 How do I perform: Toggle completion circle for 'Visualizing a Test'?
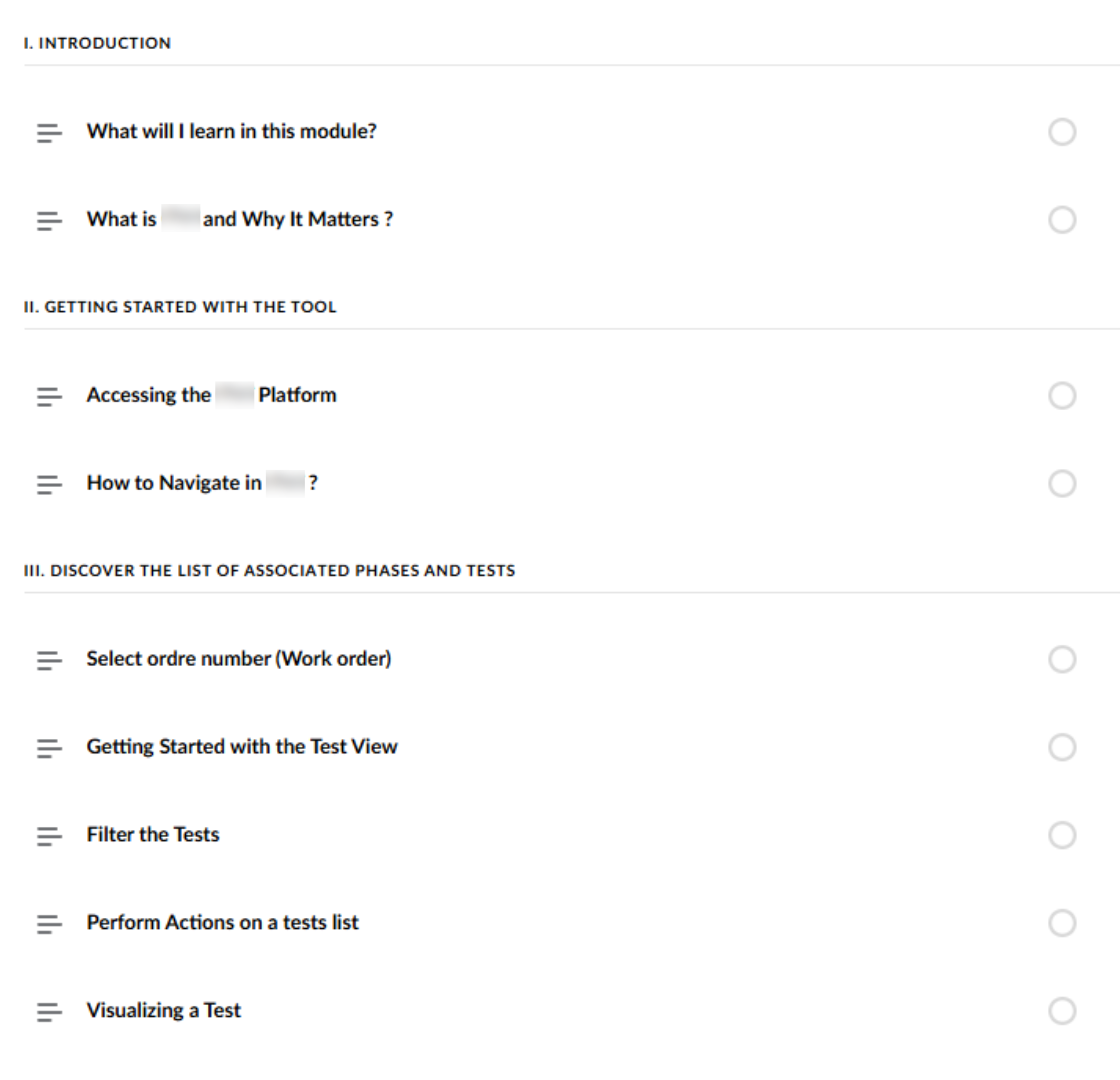[x=1062, y=1011]
